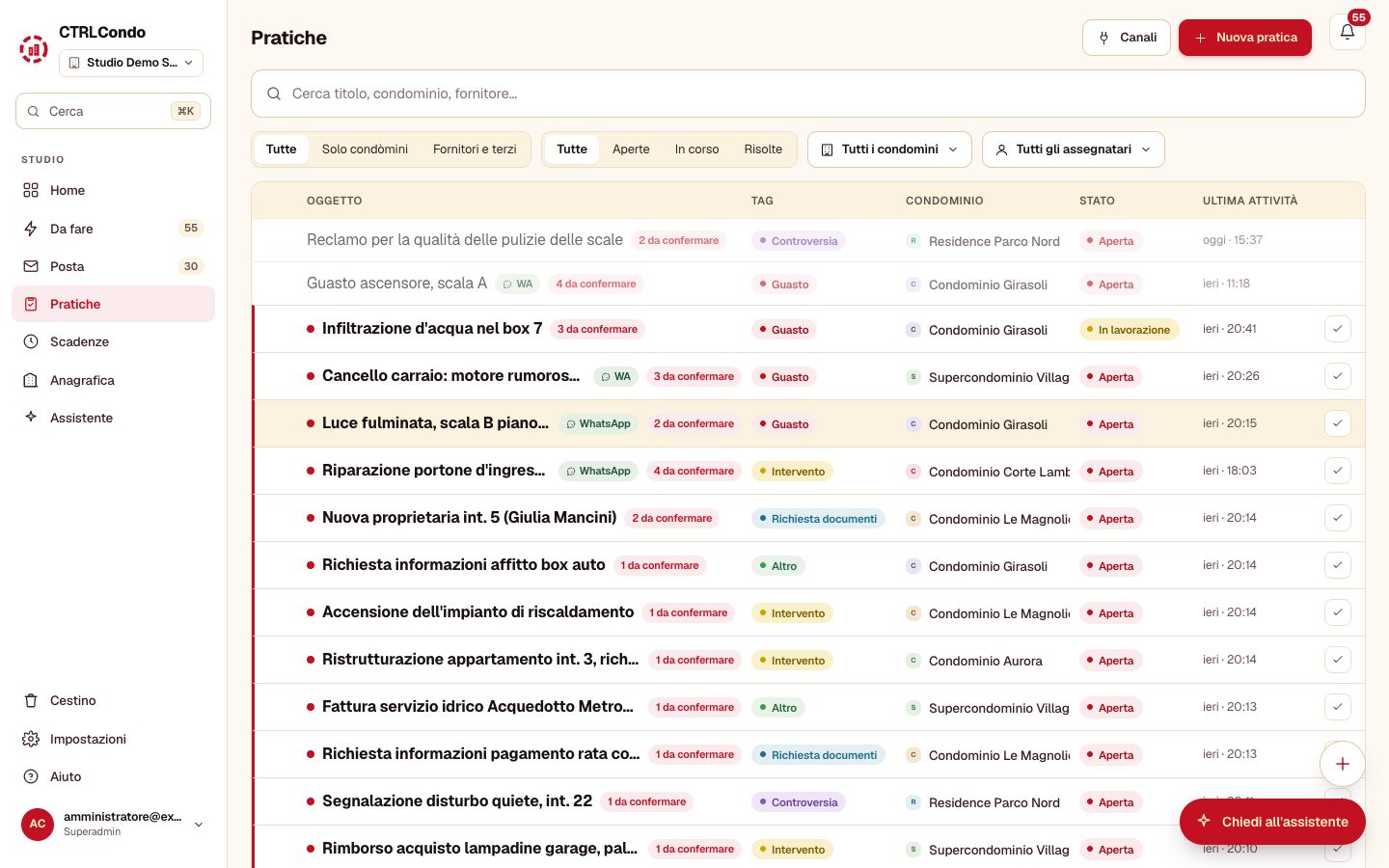Click the AC user avatar
The image size is (1389, 868).
(x=38, y=824)
